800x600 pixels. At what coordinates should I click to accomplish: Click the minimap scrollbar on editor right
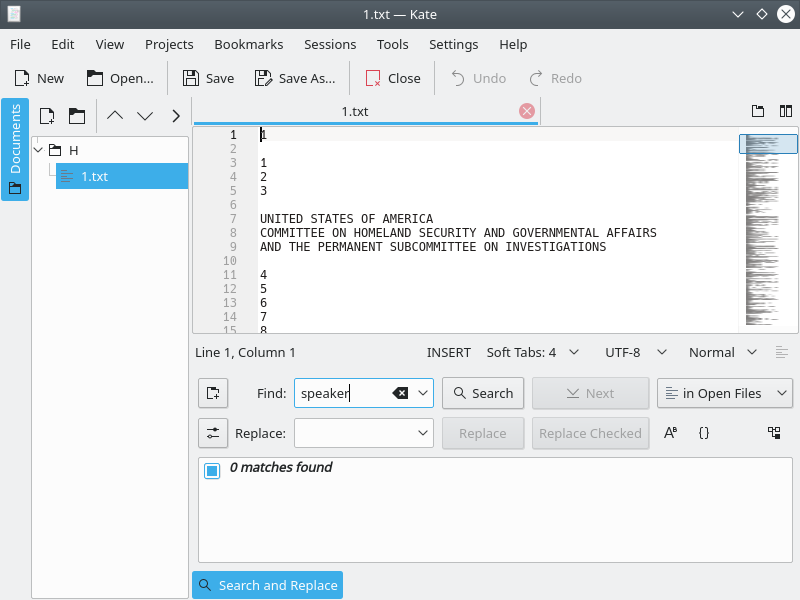[x=767, y=230]
